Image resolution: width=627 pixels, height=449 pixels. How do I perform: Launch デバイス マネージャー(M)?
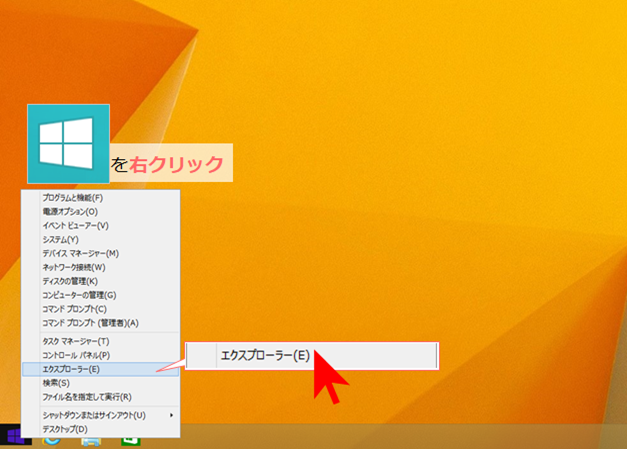(x=100, y=253)
